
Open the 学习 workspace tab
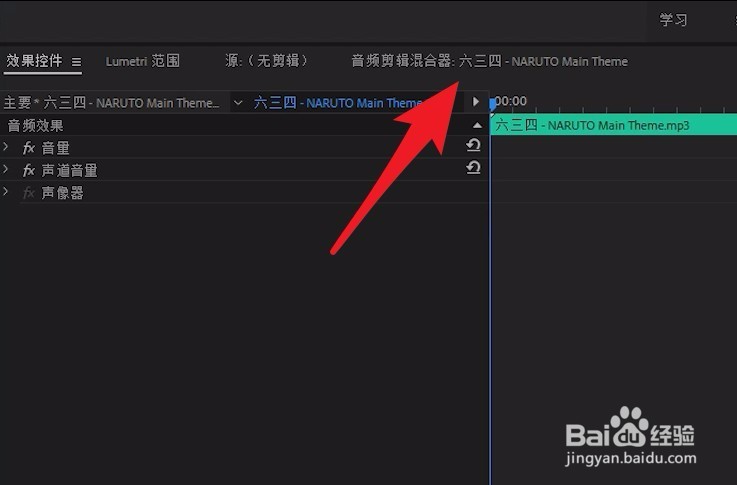(x=673, y=20)
